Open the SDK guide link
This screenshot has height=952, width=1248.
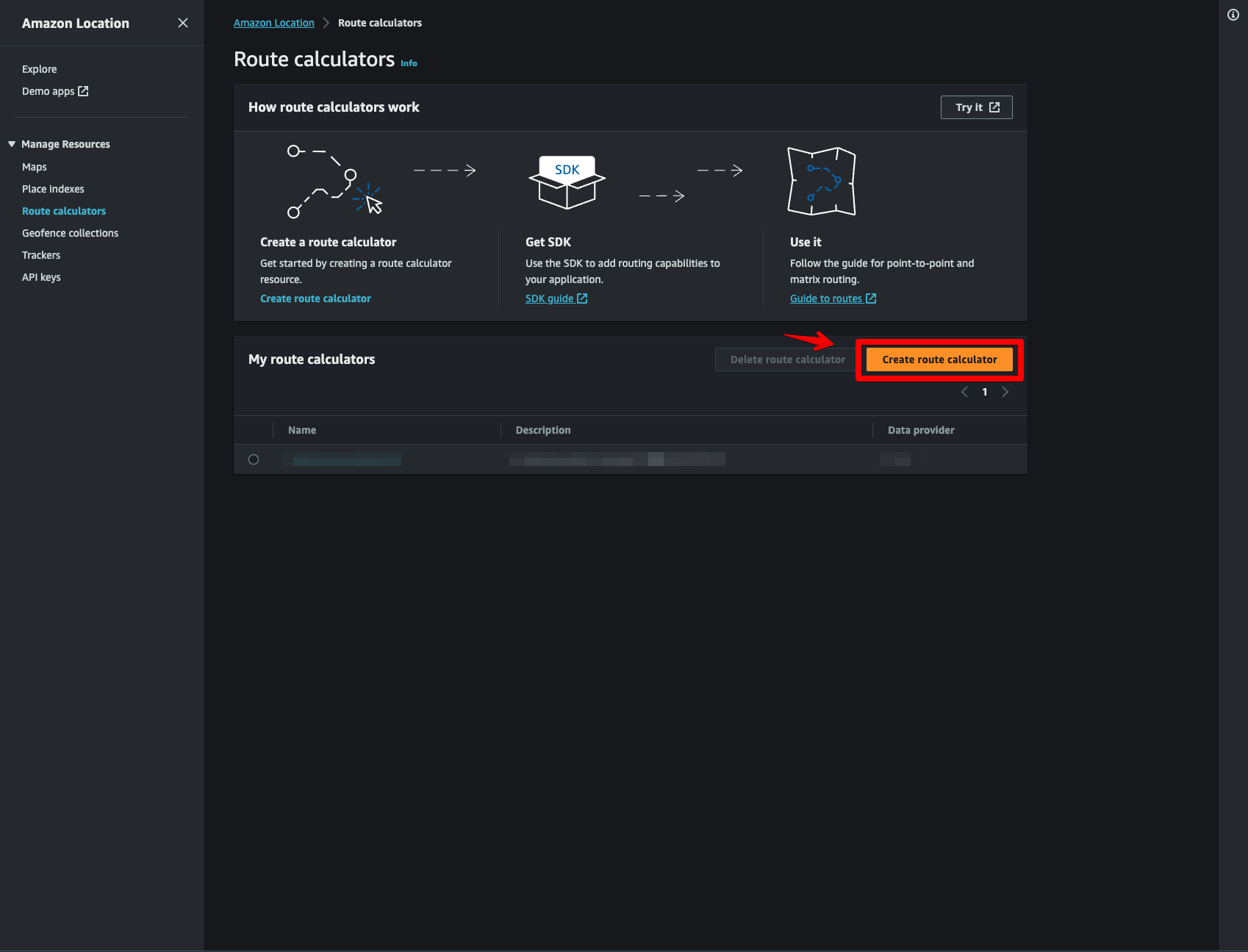click(556, 298)
